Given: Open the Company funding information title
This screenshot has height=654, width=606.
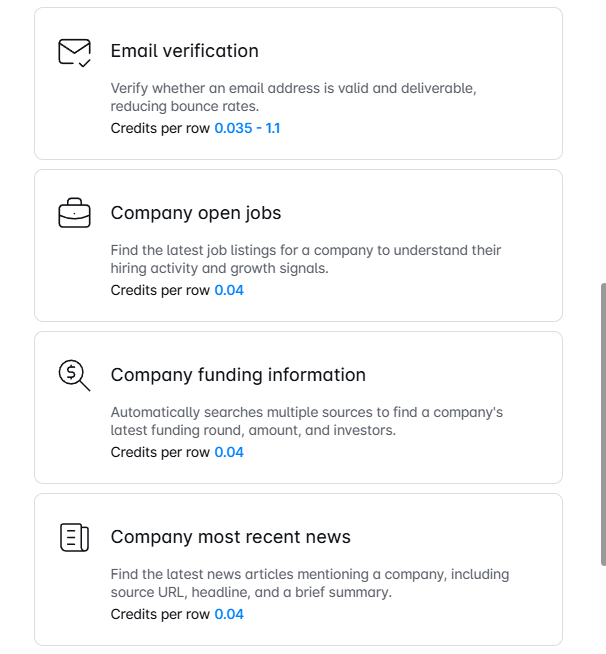Looking at the screenshot, I should click(238, 375).
